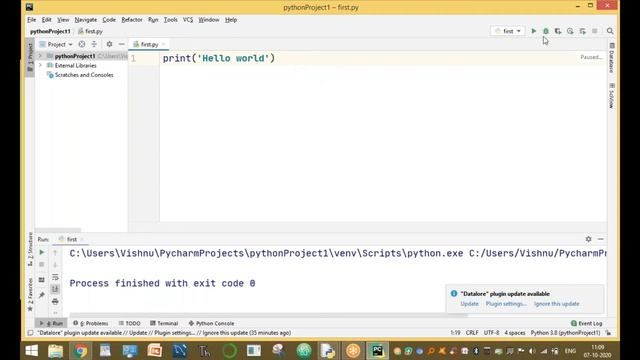Toggle soft-wrap in Run console
Image resolution: width=640 pixels, height=360 pixels.
(55, 278)
